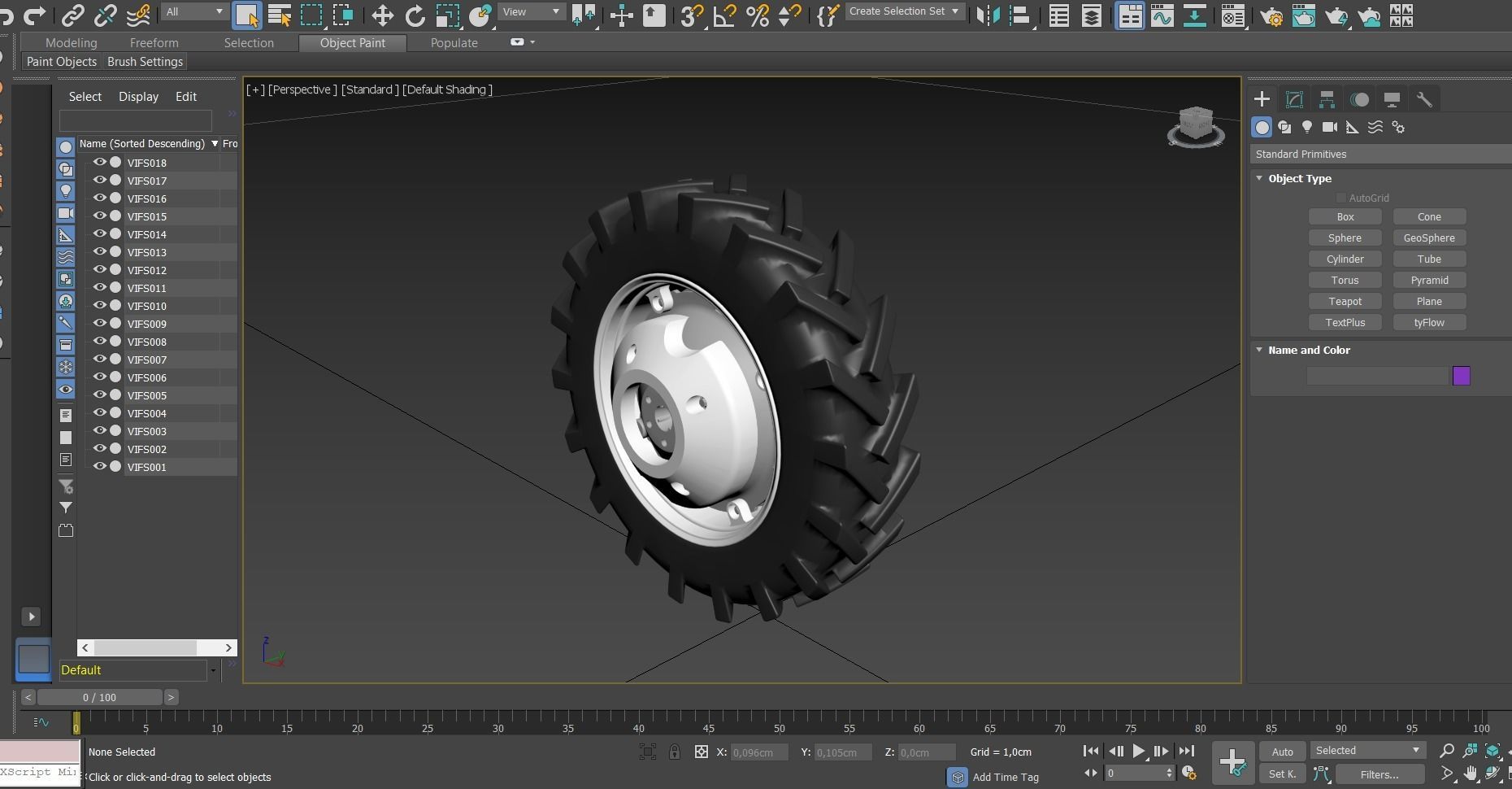Hide object VIFS015 with its eye icon
Viewport: 1512px width, 789px height.
[99, 216]
